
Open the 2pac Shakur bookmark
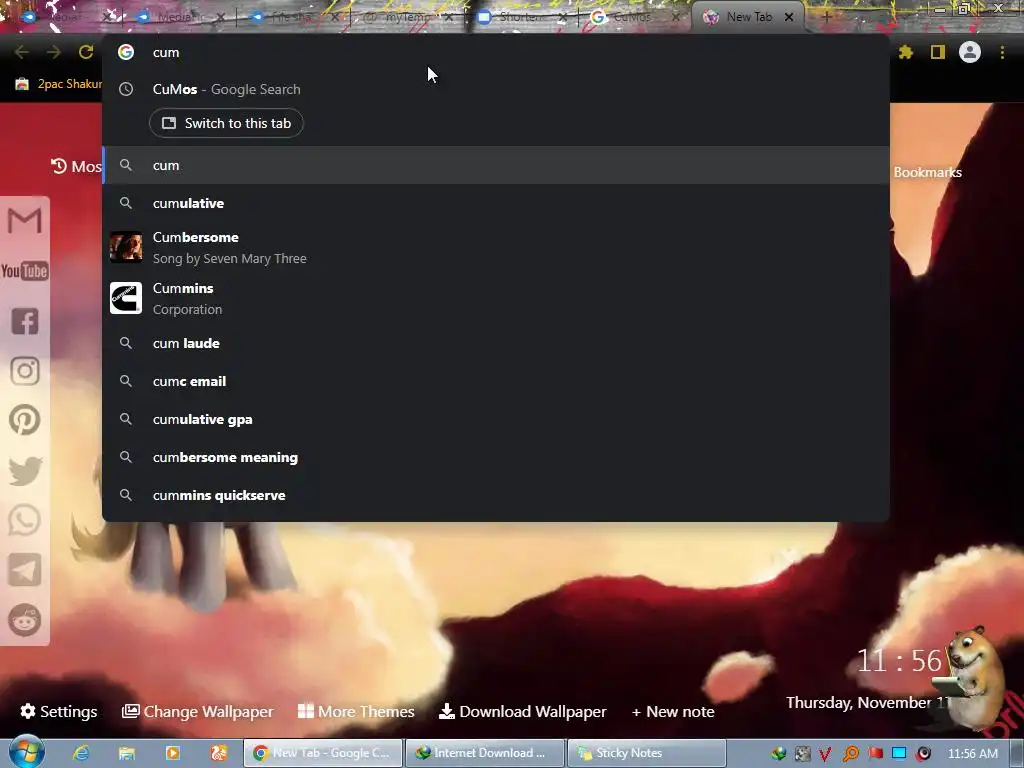pyautogui.click(x=59, y=84)
